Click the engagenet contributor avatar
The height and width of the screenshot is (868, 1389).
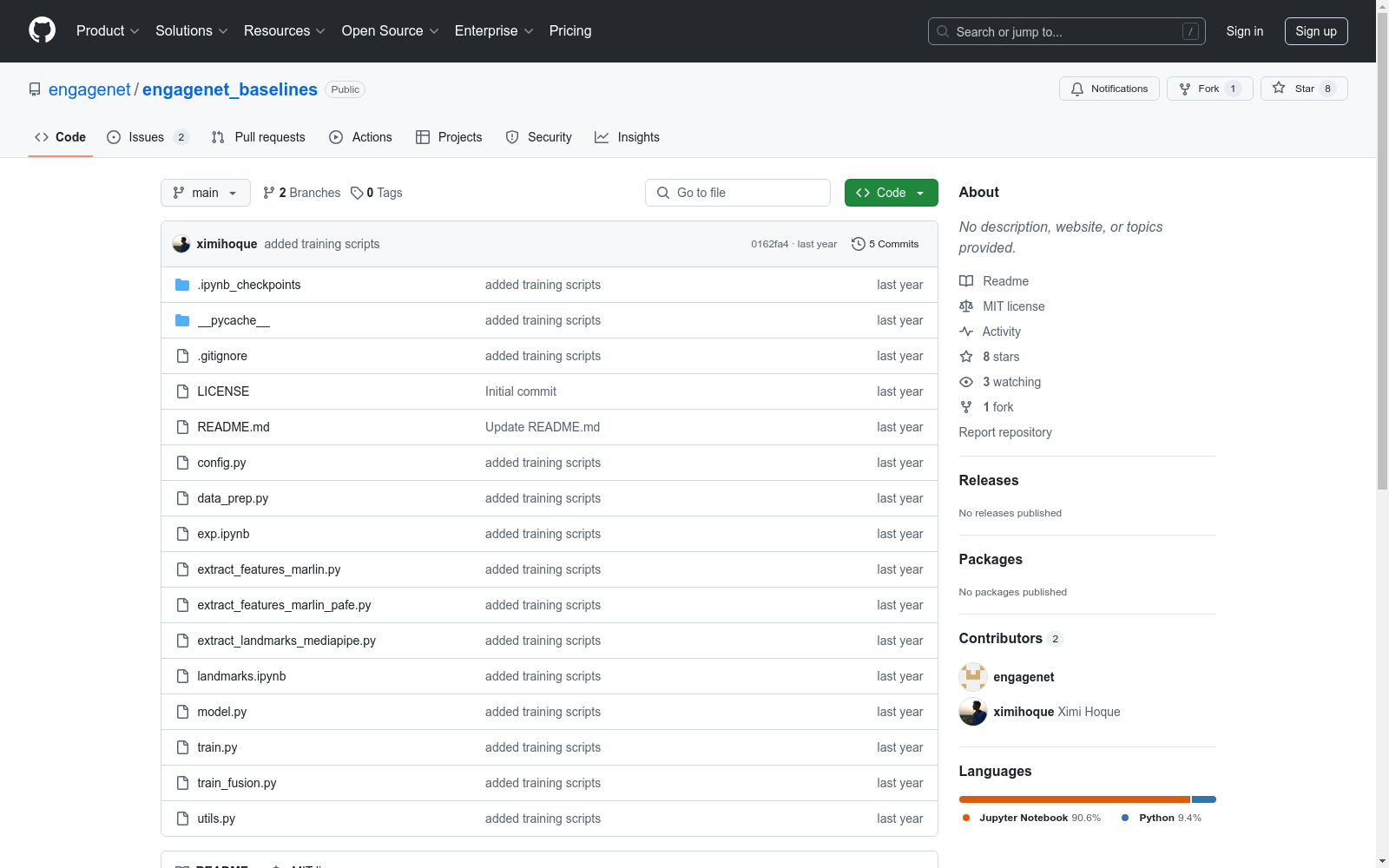click(973, 677)
